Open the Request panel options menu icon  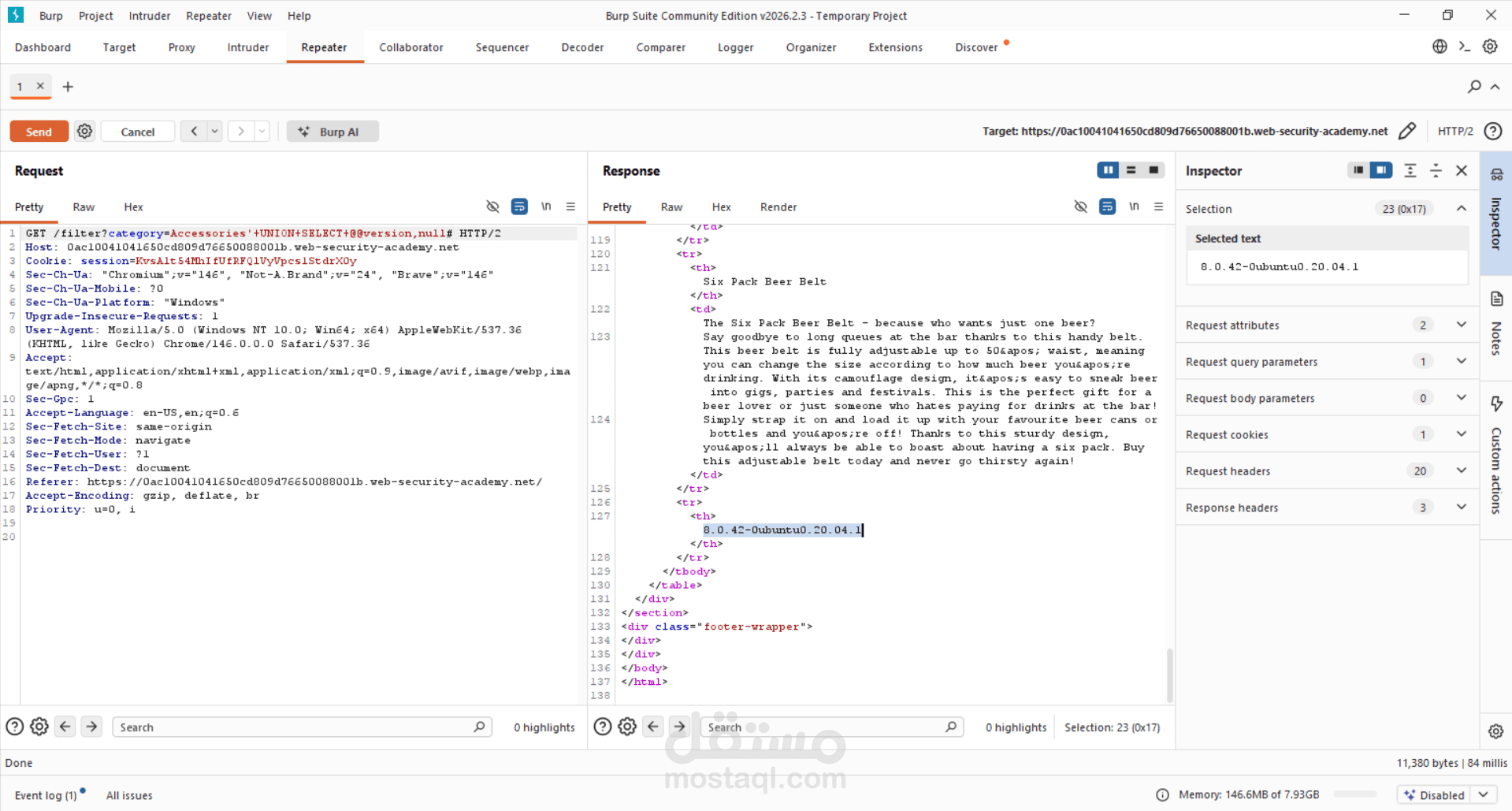570,206
